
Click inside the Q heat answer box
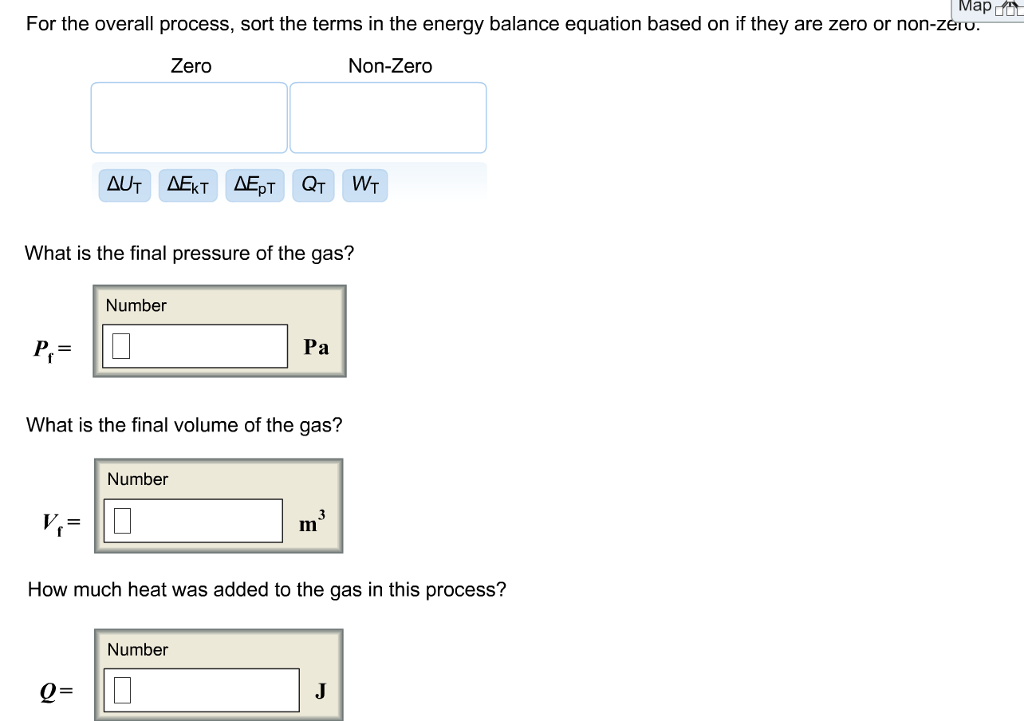205,689
